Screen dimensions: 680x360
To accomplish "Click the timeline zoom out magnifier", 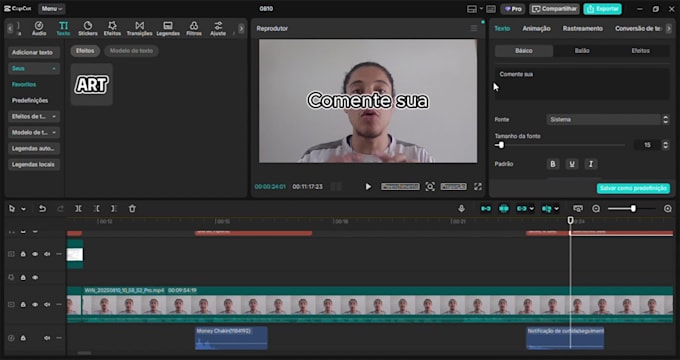I will 596,209.
